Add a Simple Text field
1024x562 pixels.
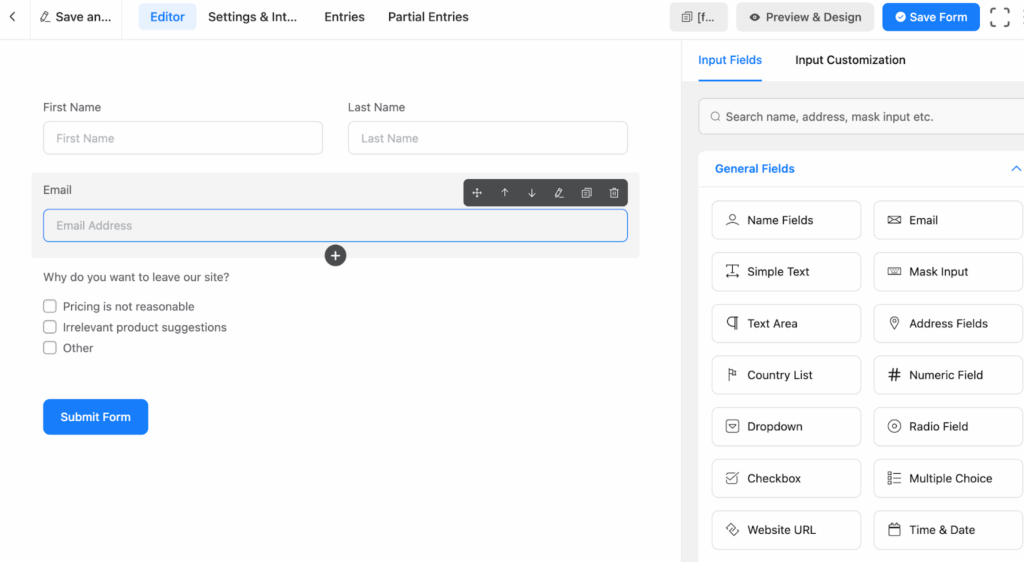pos(786,272)
